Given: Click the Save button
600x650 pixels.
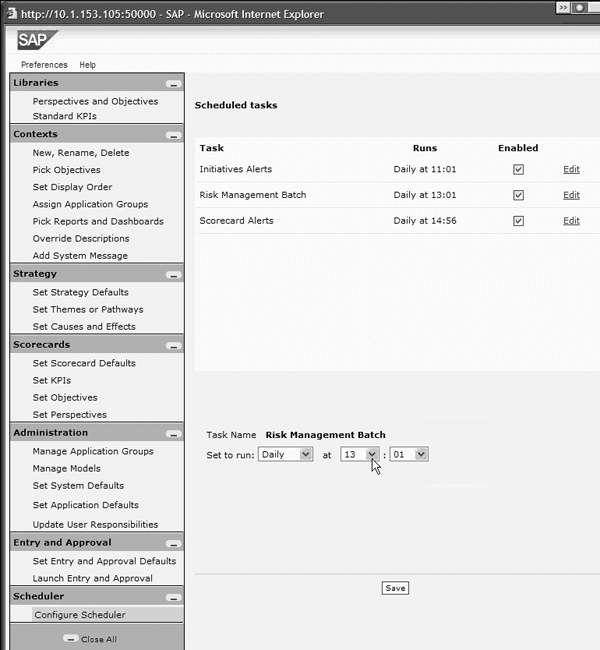Looking at the screenshot, I should click(x=395, y=588).
